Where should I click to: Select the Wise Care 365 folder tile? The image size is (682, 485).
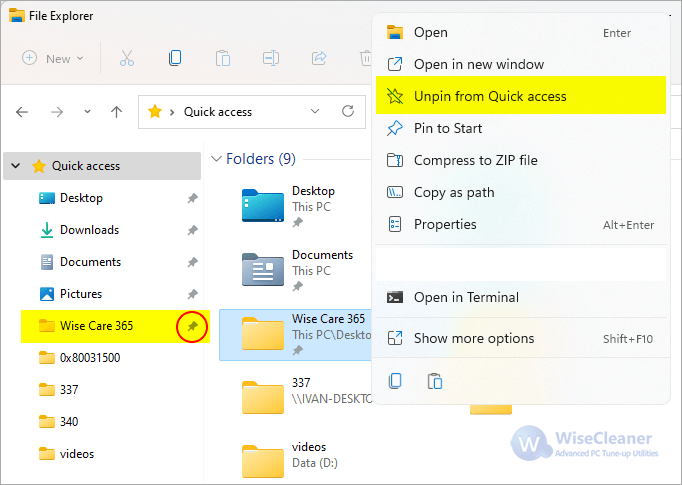295,335
